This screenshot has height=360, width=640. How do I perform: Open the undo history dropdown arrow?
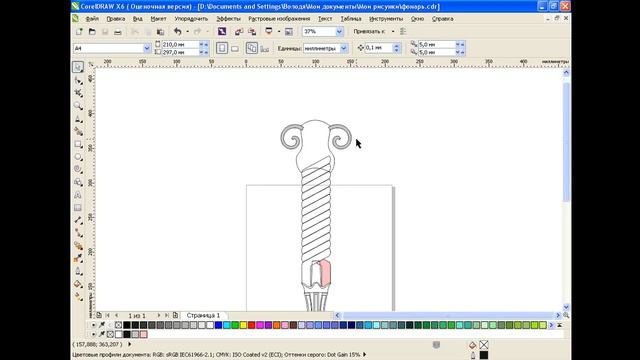point(187,31)
